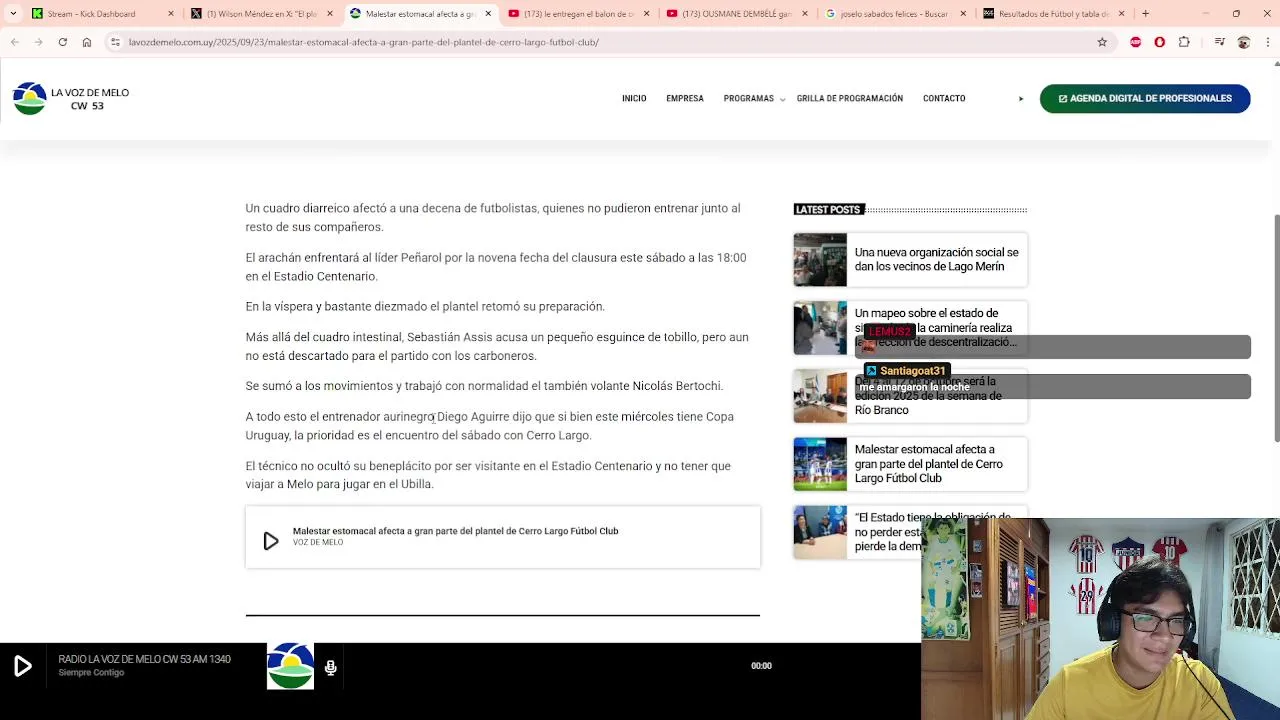
Task: Close the Stream - Kick Dashboard tab
Action: [x=171, y=14]
